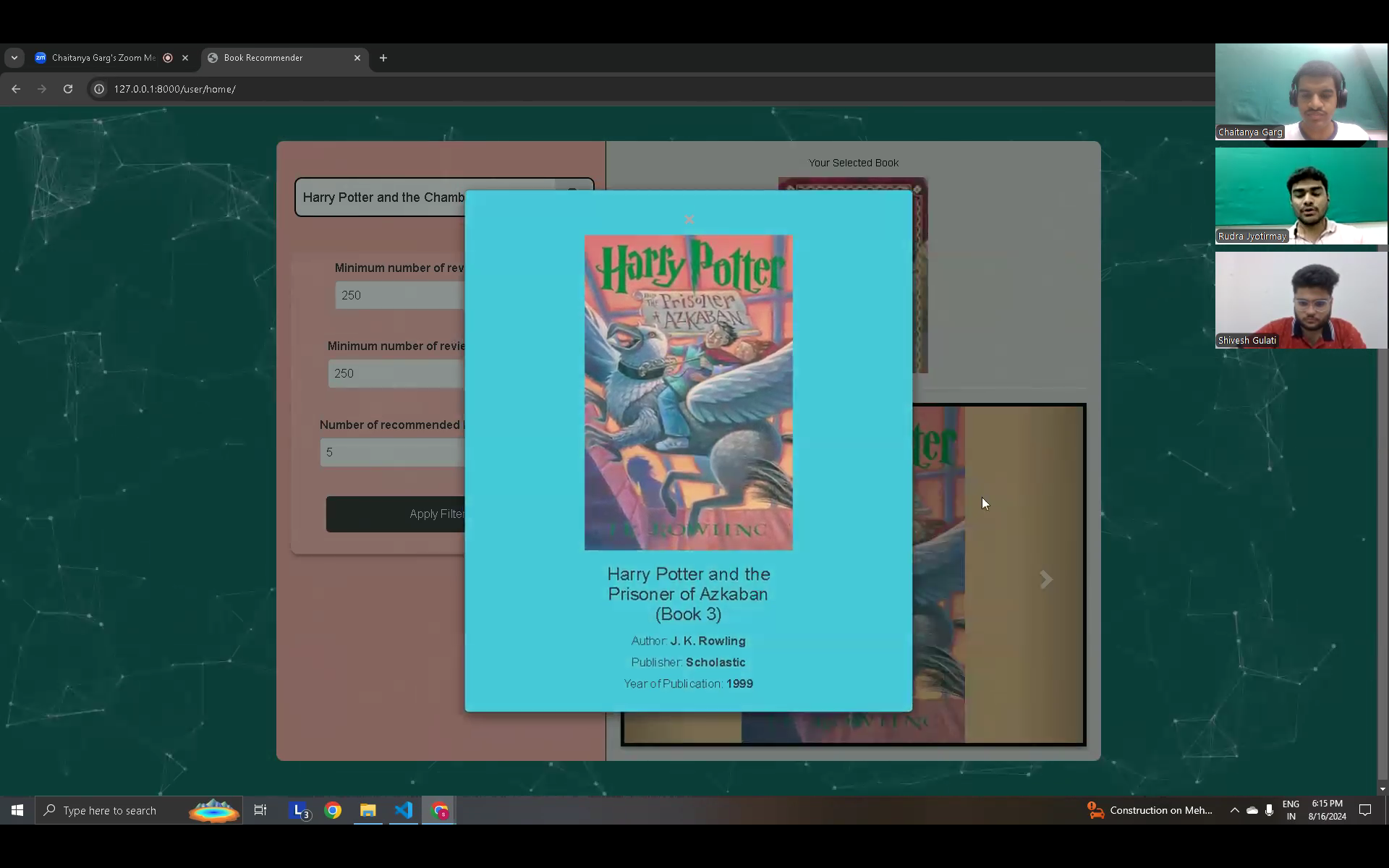Reload the Book Recommender page
The height and width of the screenshot is (868, 1389).
(x=68, y=89)
